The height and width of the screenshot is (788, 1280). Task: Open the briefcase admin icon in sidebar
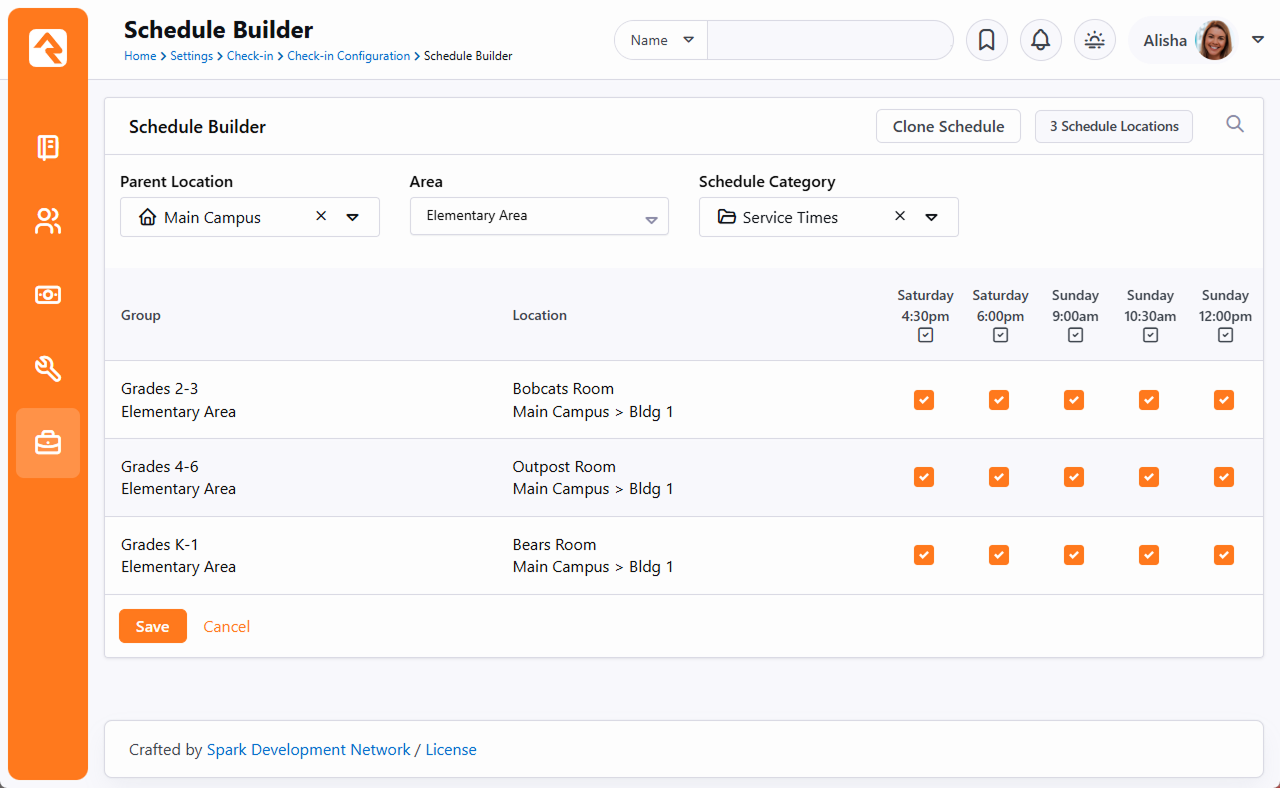click(48, 443)
